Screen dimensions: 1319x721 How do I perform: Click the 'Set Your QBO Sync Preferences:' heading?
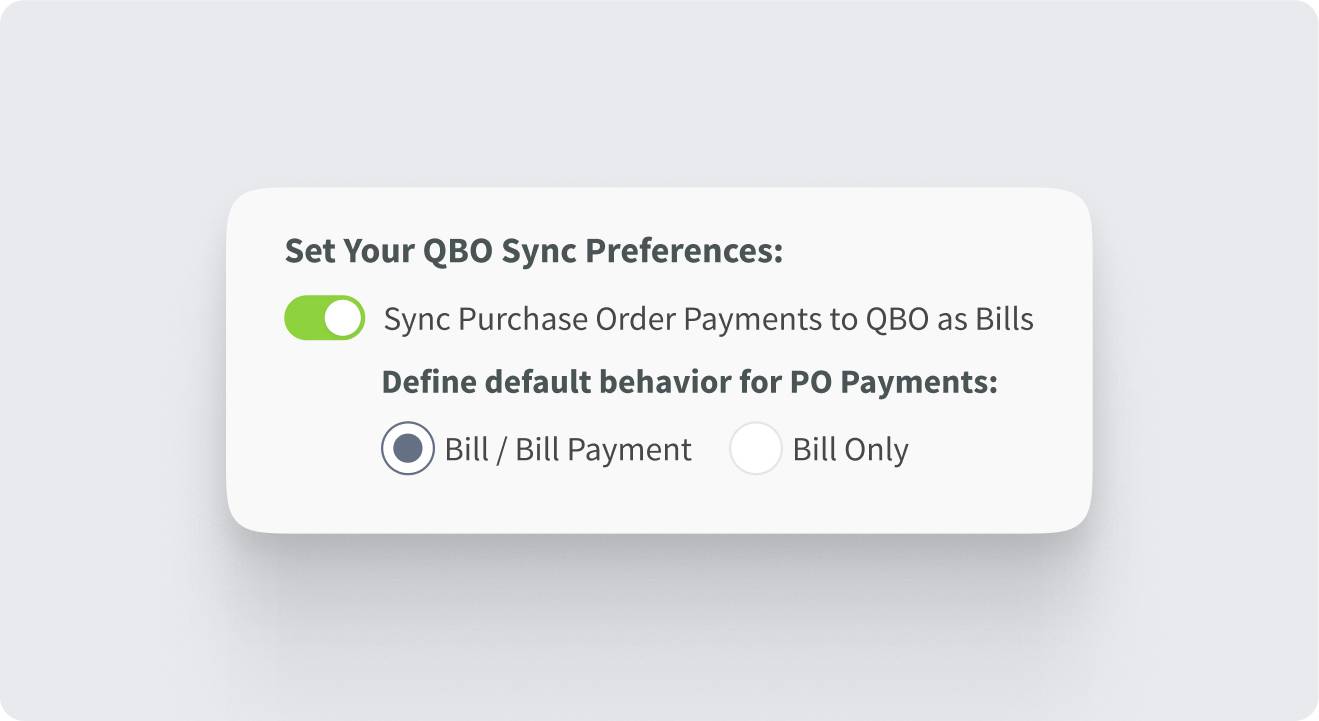coord(533,251)
